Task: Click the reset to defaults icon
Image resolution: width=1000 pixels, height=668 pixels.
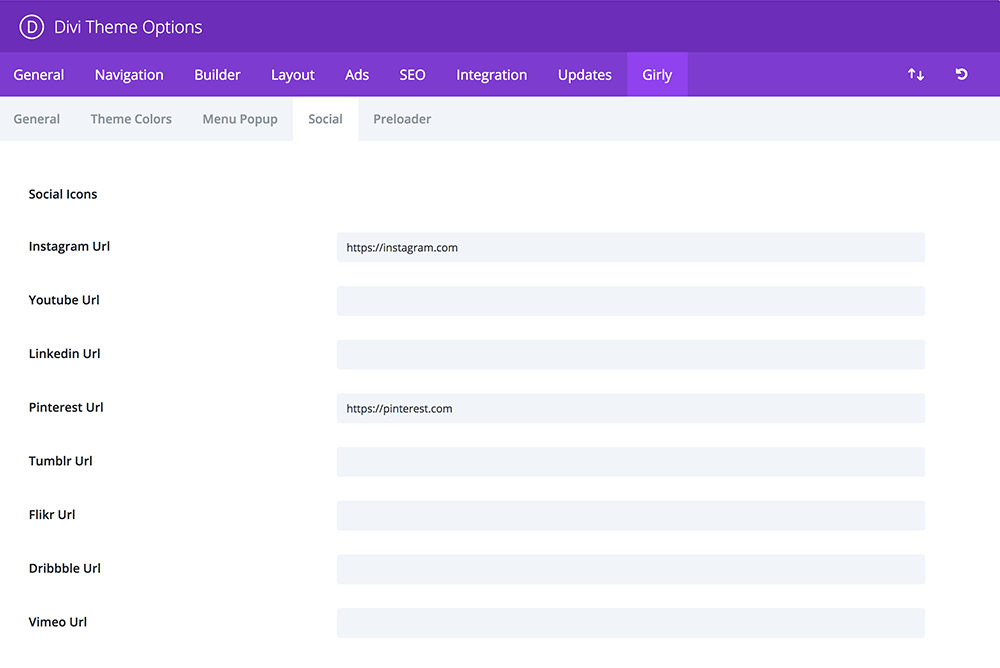Action: click(x=961, y=75)
